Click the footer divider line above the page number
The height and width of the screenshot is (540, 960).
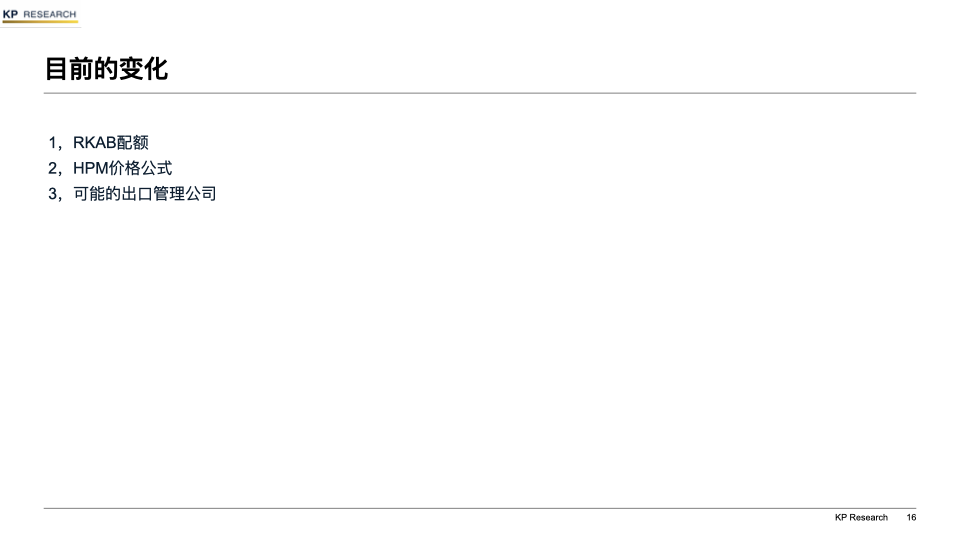480,508
